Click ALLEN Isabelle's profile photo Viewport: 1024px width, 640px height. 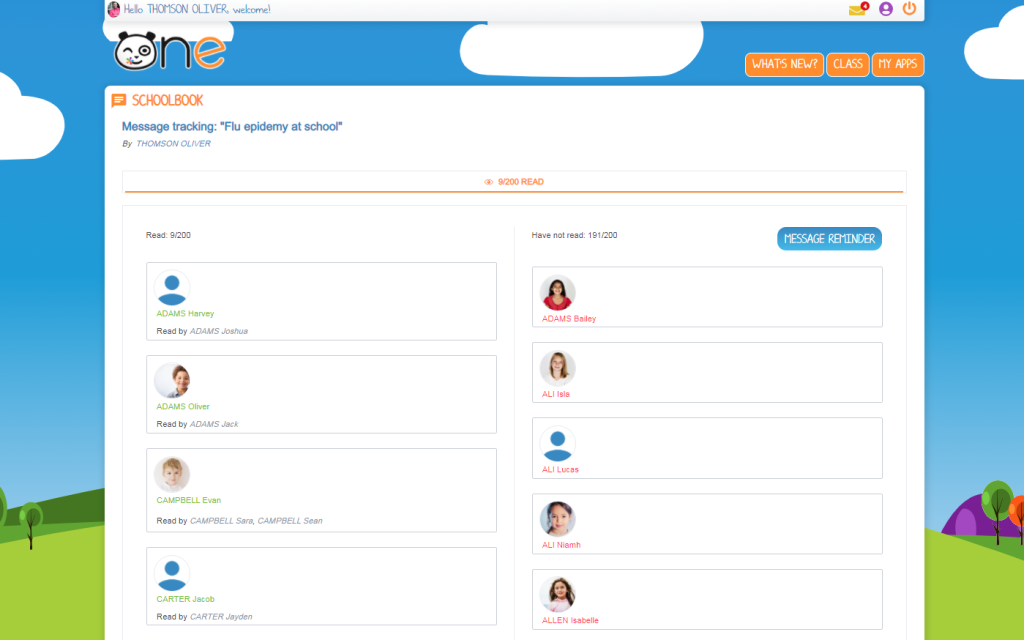[x=558, y=595]
